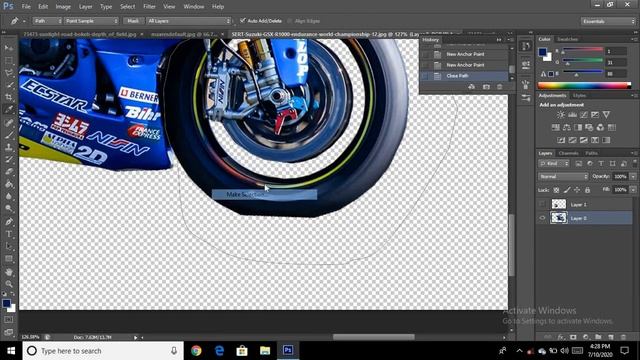The image size is (640, 360).
Task: Open the Filter menu
Action: point(149,7)
